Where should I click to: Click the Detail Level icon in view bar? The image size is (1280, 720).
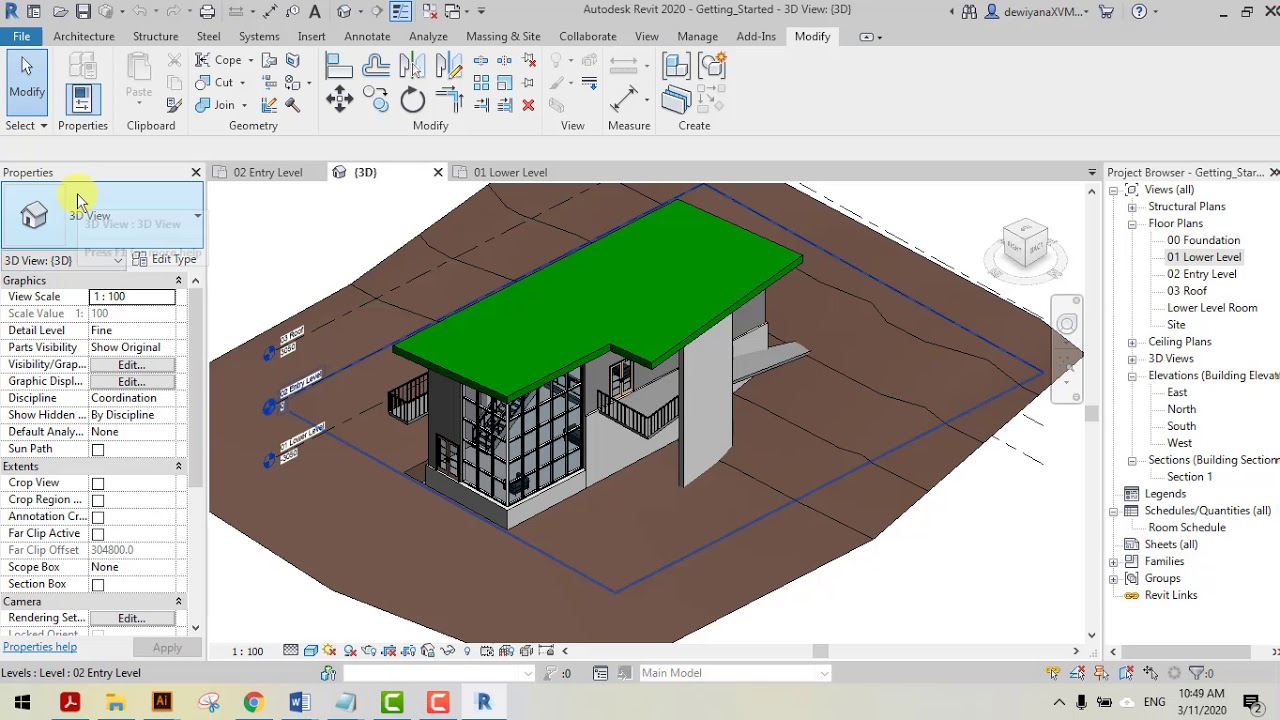click(290, 651)
